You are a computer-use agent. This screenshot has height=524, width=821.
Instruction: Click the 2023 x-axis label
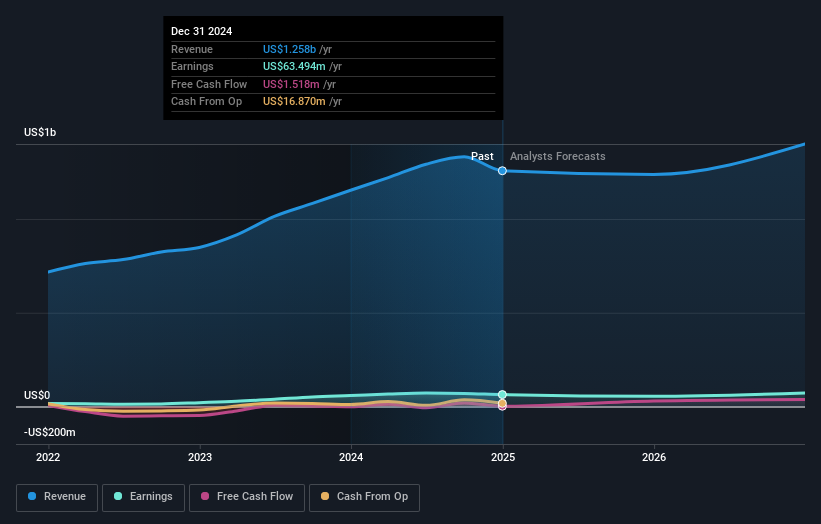tap(199, 457)
